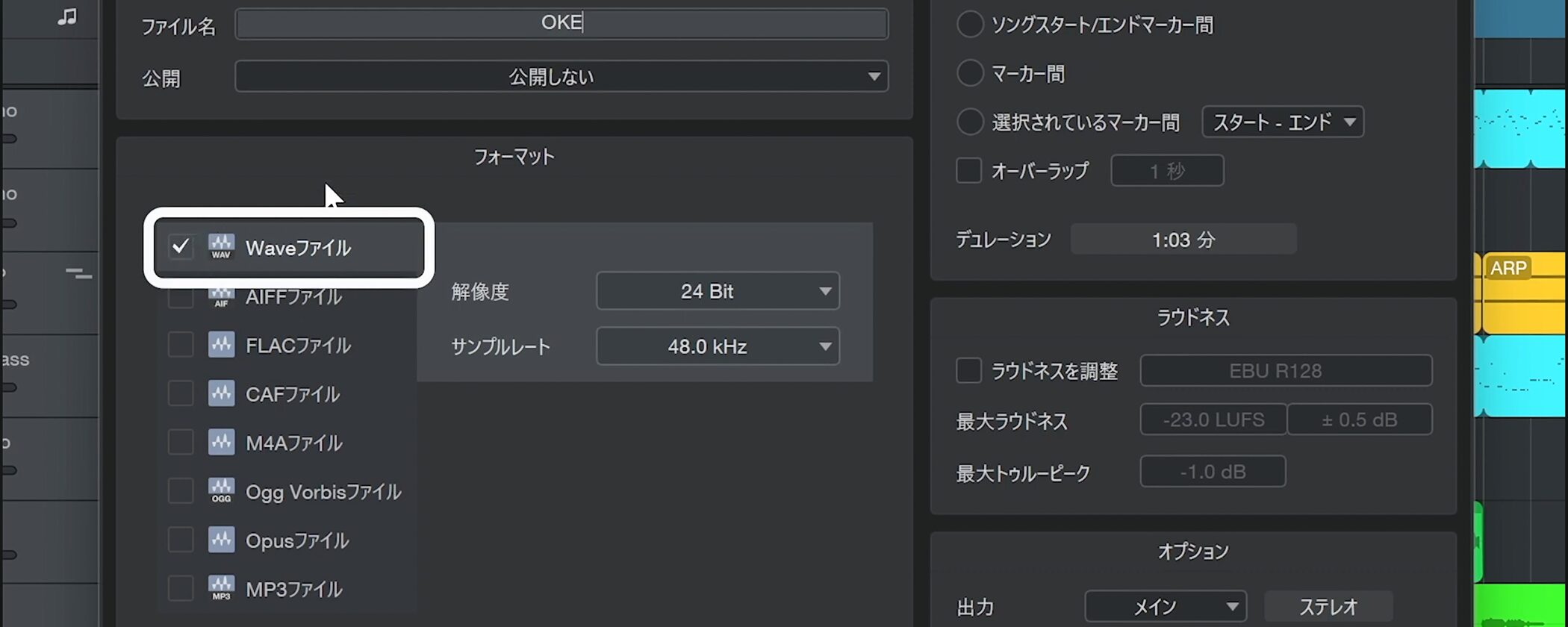This screenshot has width=1568, height=627.
Task: Click the music note icon in track panel
Action: coord(67,16)
